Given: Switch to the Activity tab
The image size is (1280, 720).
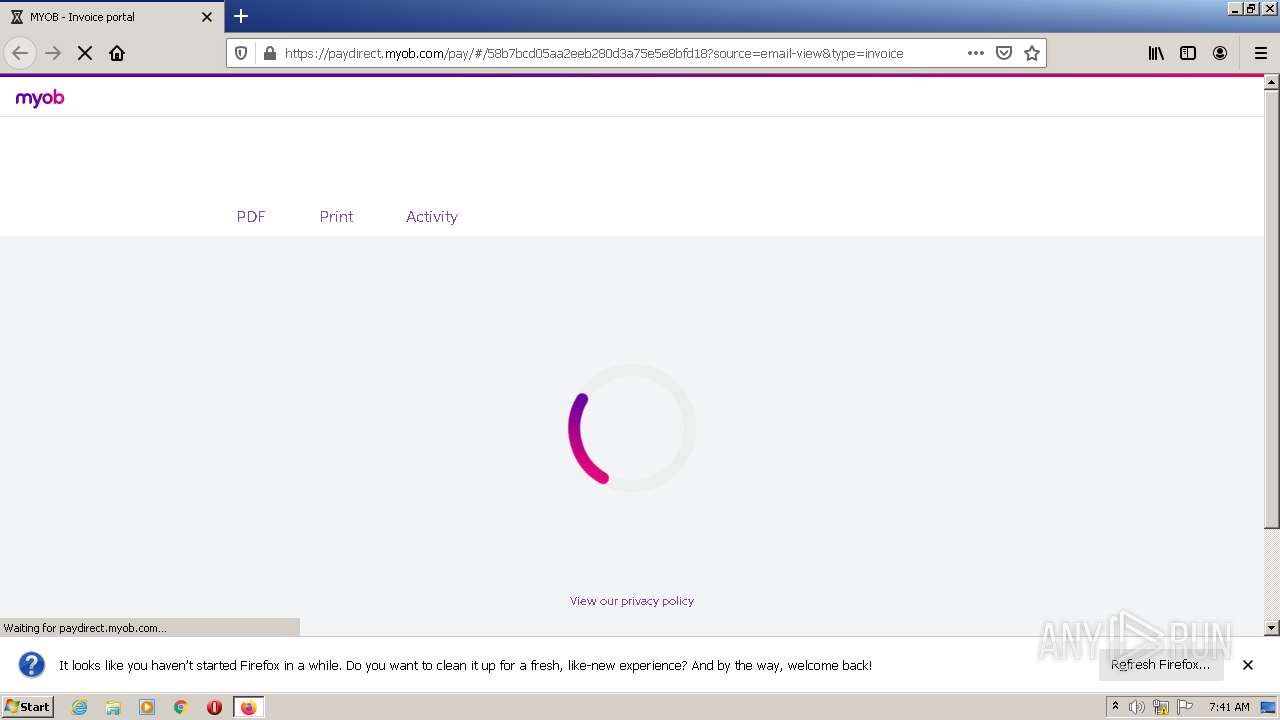Looking at the screenshot, I should click(432, 216).
